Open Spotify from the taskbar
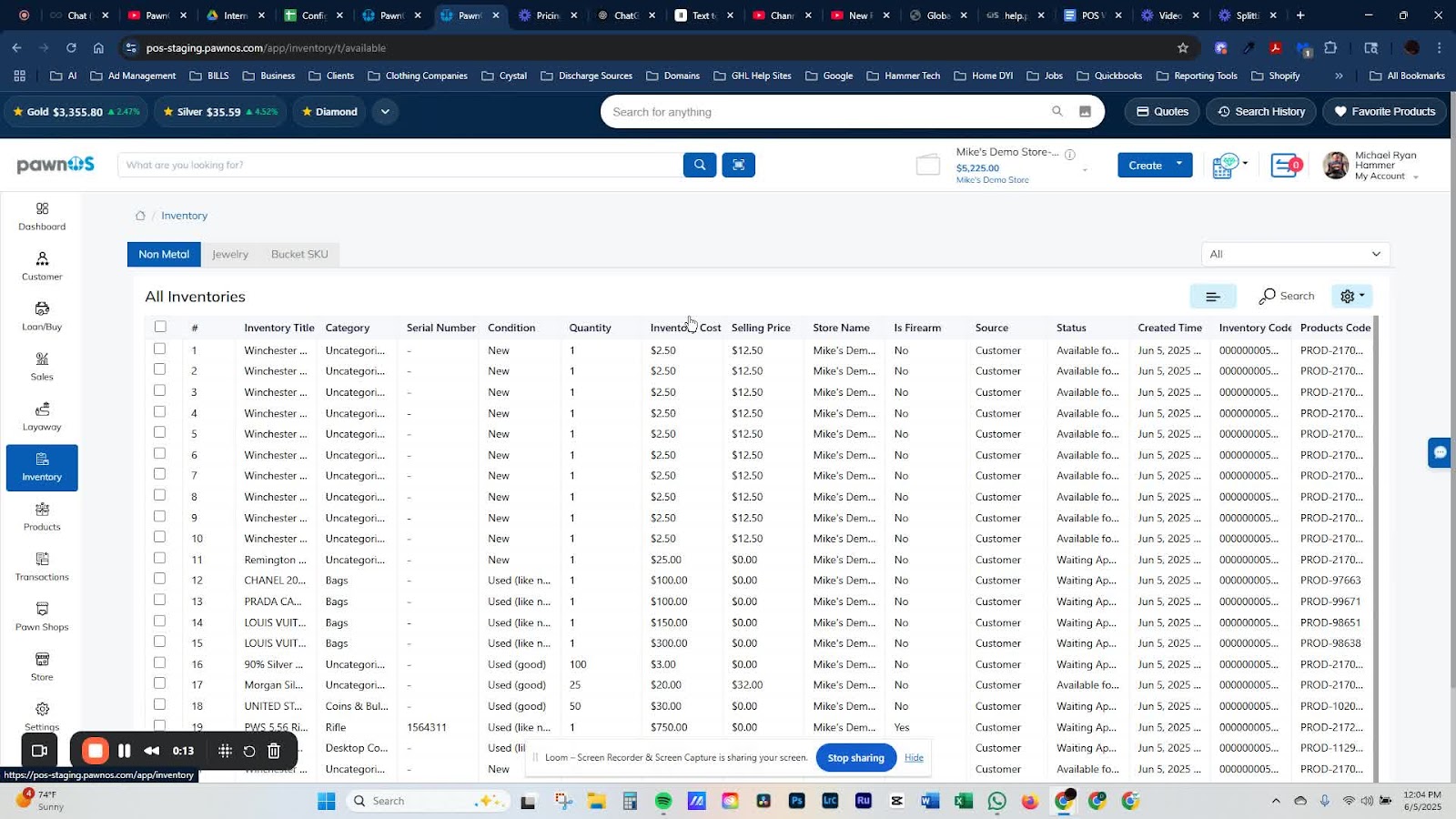This screenshot has height=819, width=1456. [x=663, y=801]
